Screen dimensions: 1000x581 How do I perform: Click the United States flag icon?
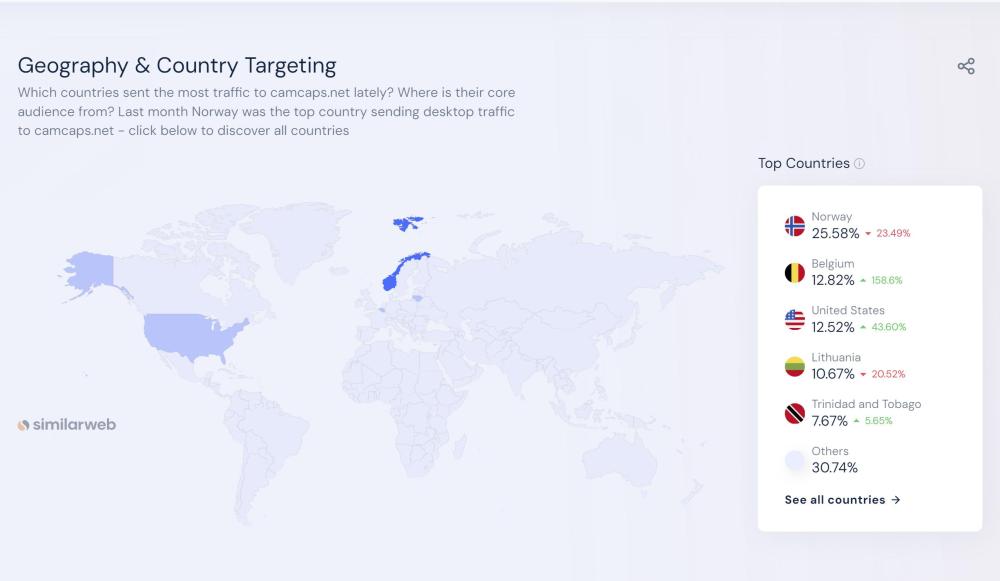point(795,320)
